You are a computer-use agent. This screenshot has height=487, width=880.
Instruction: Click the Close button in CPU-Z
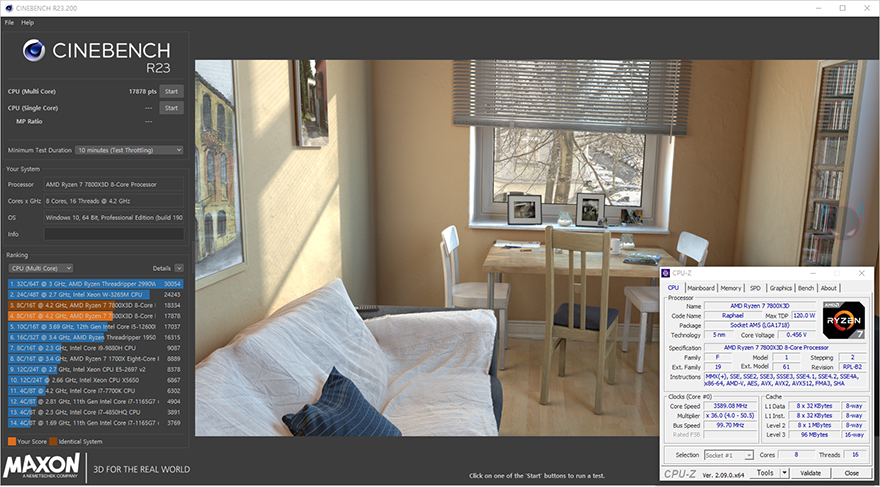pos(851,473)
